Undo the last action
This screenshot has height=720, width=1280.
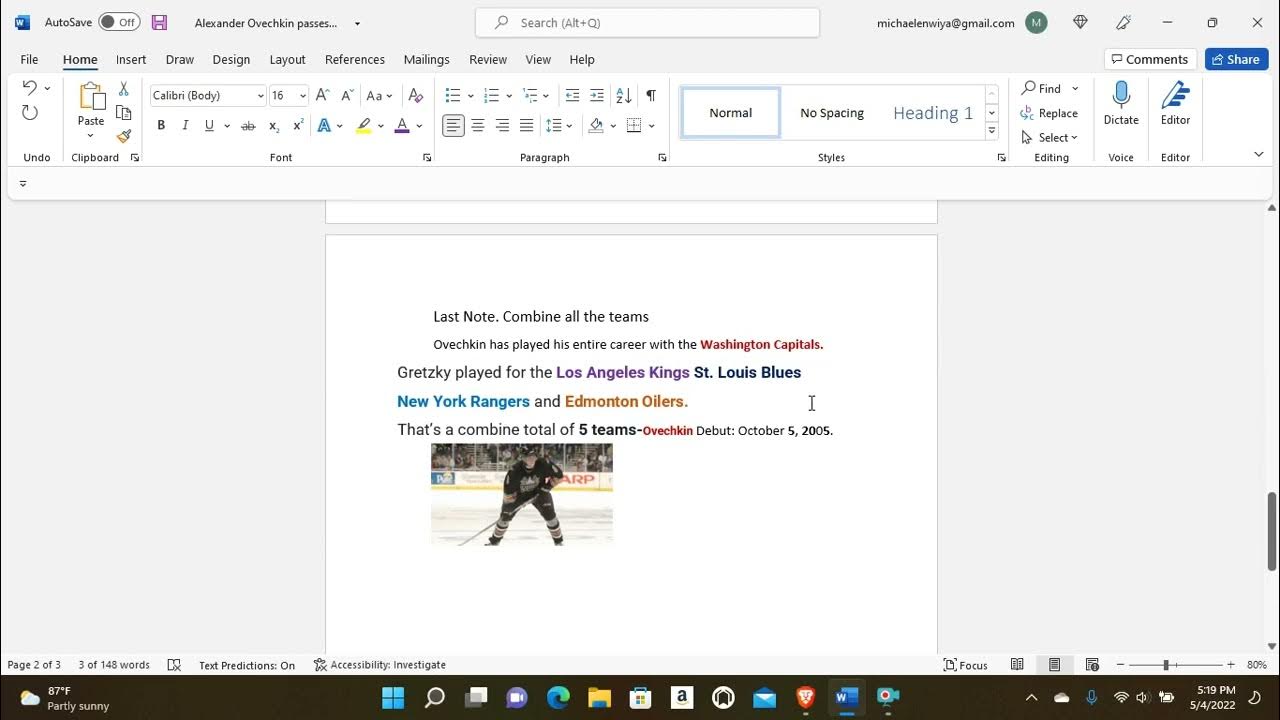[30, 88]
